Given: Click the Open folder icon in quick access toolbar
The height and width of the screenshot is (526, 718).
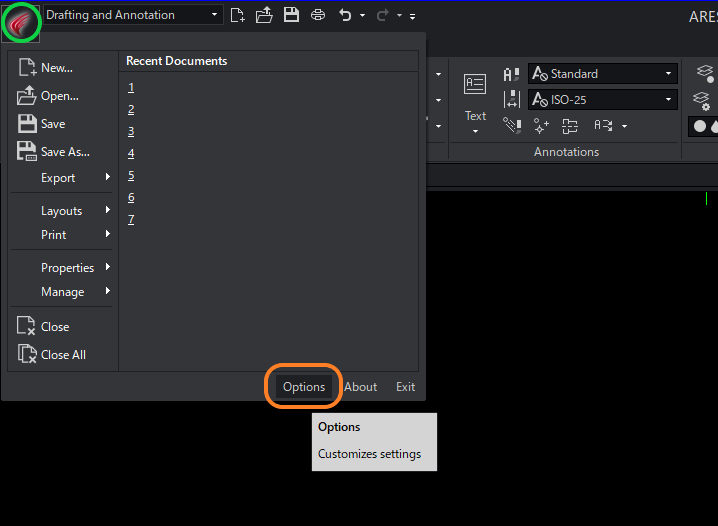Looking at the screenshot, I should [x=264, y=15].
